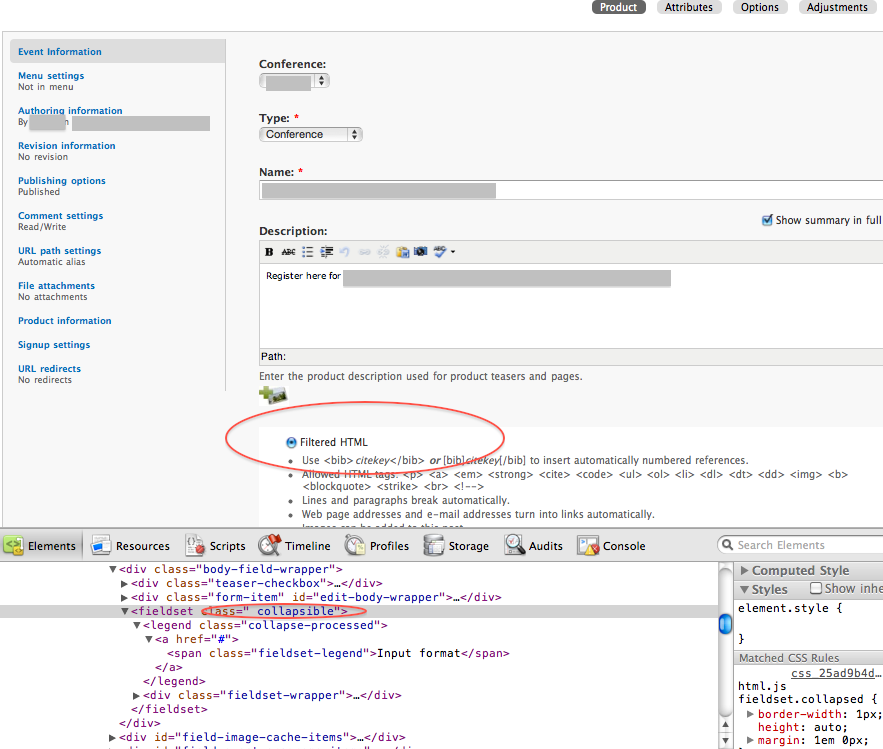The height and width of the screenshot is (749, 883).
Task: Switch to the Attributes tab
Action: (688, 7)
